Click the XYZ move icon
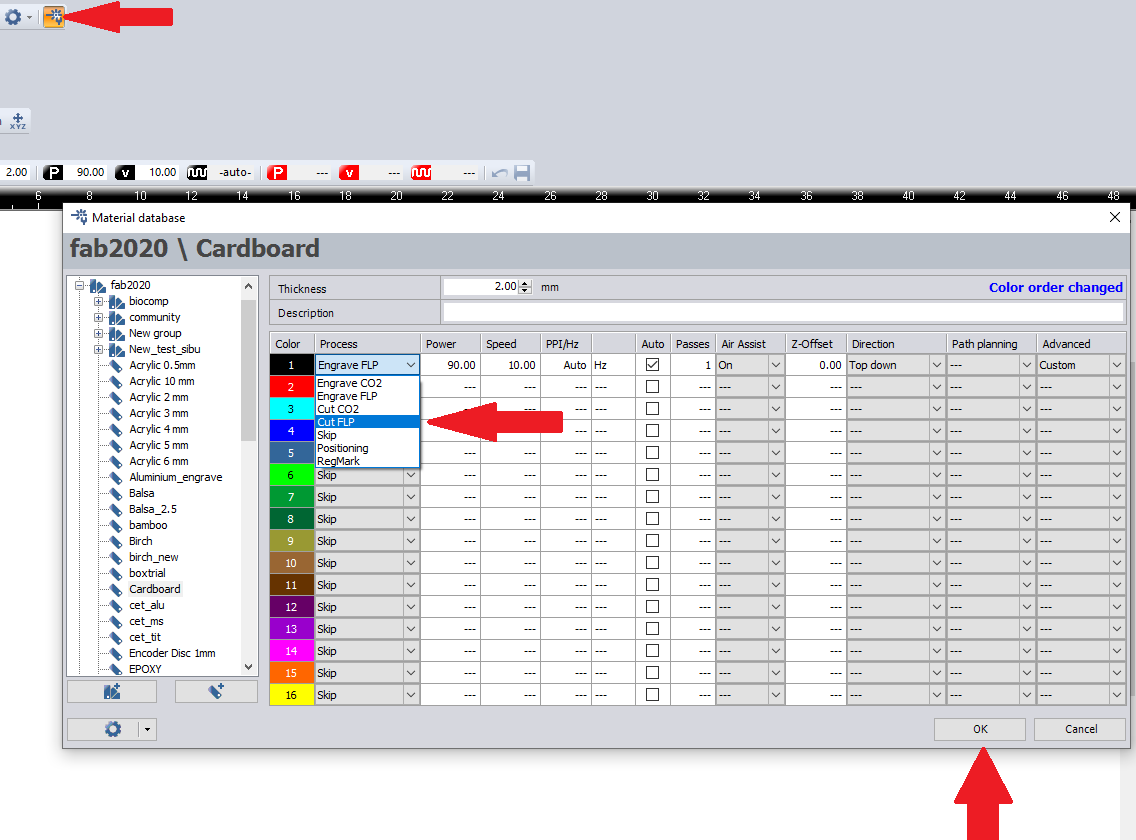Screen dimensions: 1136x840 18,121
